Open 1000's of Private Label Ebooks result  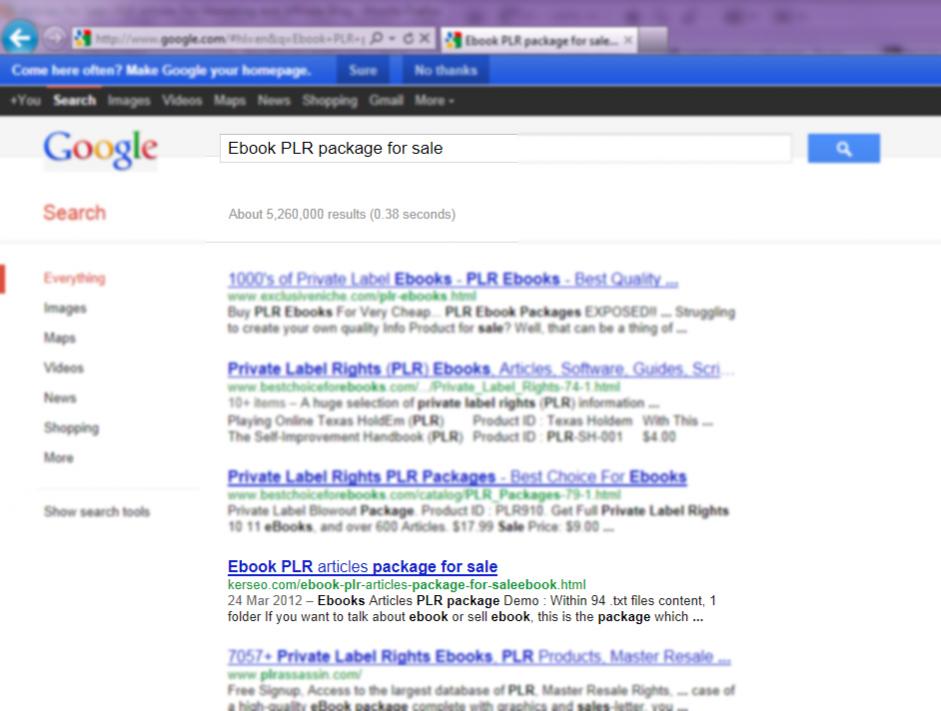(453, 279)
